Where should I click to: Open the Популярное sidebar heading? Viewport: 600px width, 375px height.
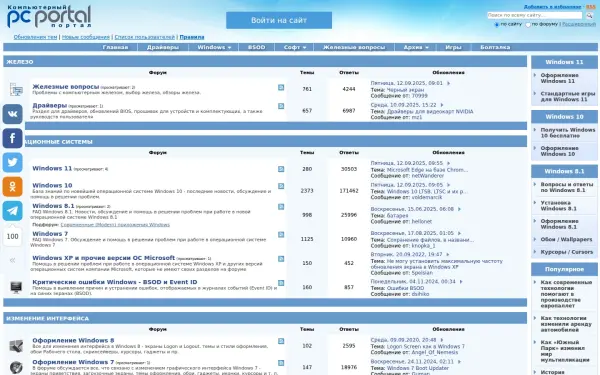point(564,269)
